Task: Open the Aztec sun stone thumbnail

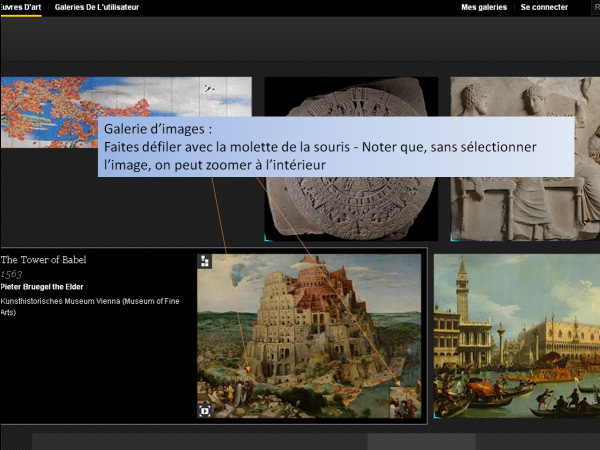Action: [351, 159]
